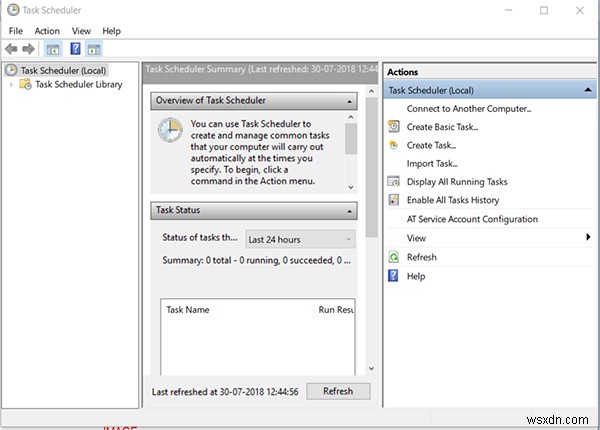The width and height of the screenshot is (600, 430).
Task: Click the Forward arrow toolbar icon
Action: pos(29,49)
